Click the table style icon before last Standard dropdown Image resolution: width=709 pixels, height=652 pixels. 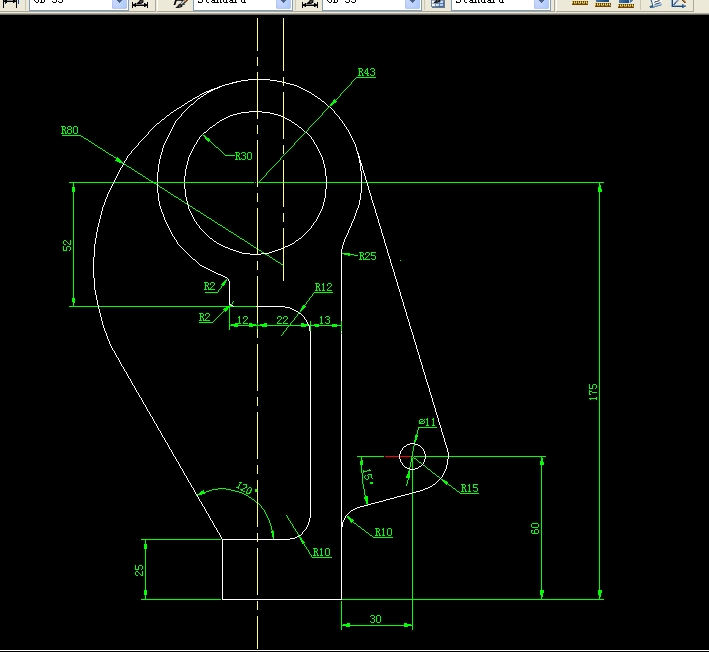pyautogui.click(x=438, y=3)
